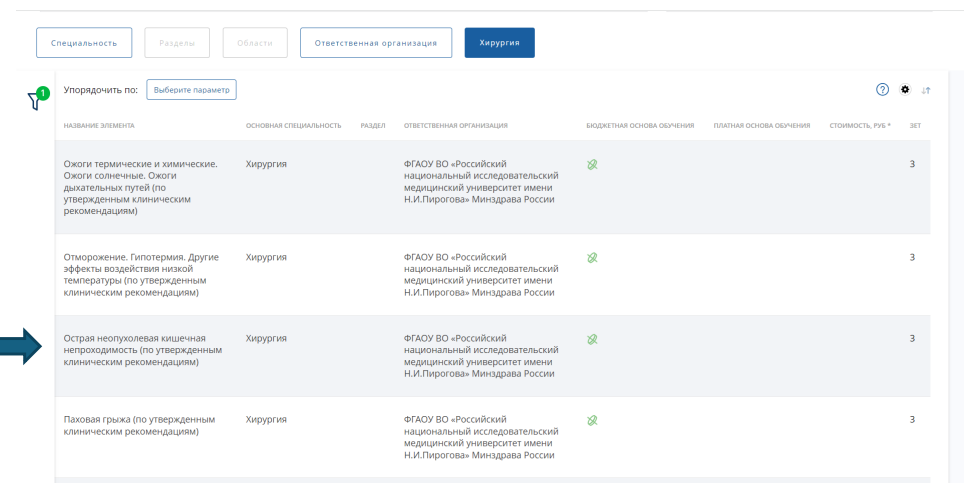
Task: Click green budget icon in frostbite row
Action: coord(592,258)
